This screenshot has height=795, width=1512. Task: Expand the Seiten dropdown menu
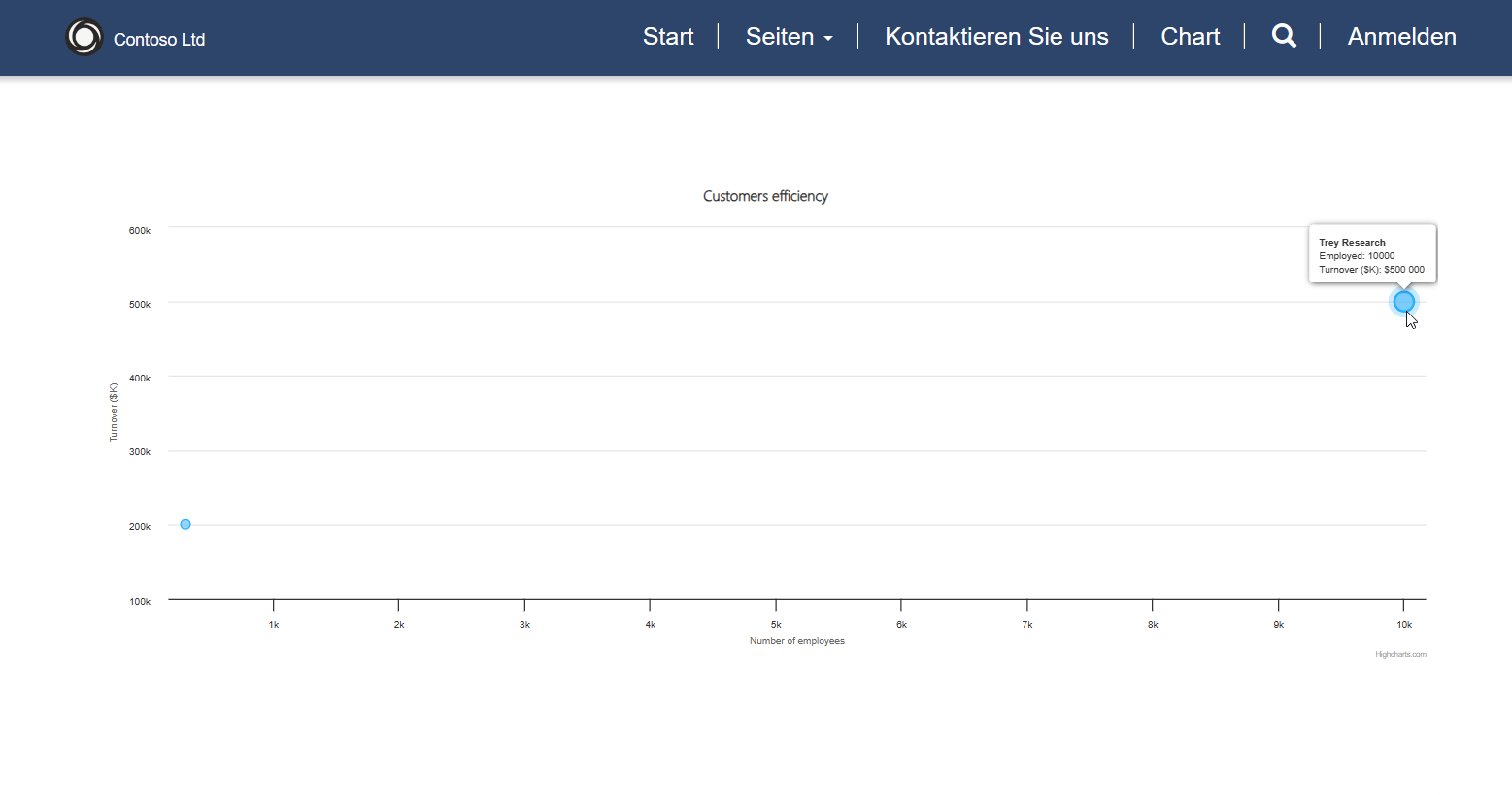click(x=789, y=36)
